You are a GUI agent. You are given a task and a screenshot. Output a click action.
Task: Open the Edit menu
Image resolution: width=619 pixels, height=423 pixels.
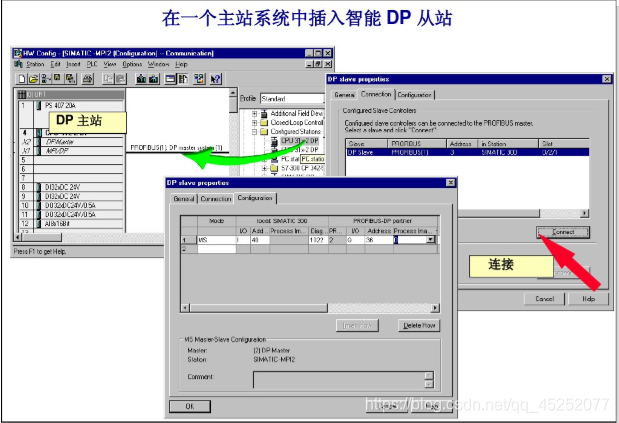56,64
